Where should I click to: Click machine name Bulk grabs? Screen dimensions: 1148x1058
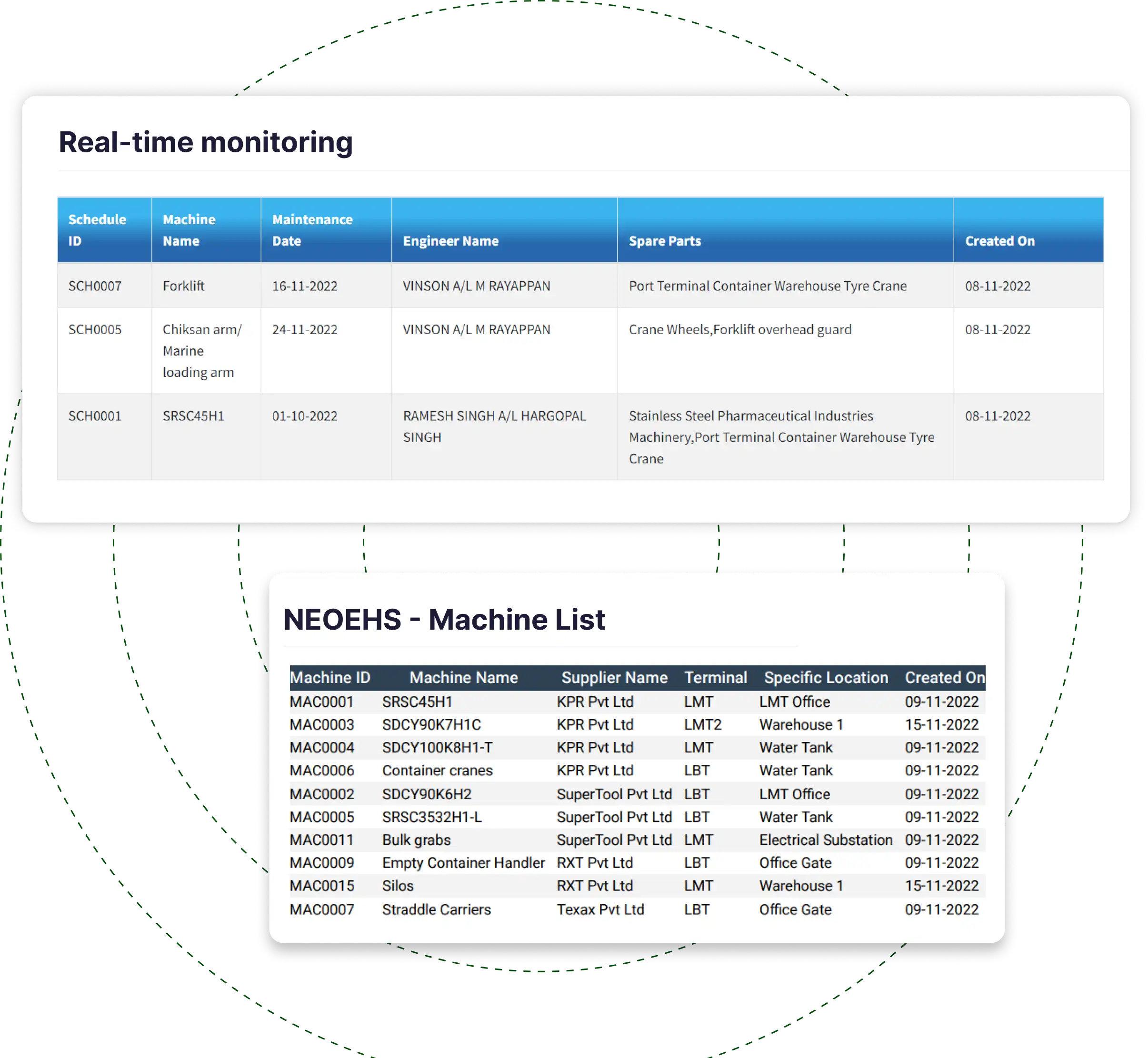(x=417, y=840)
